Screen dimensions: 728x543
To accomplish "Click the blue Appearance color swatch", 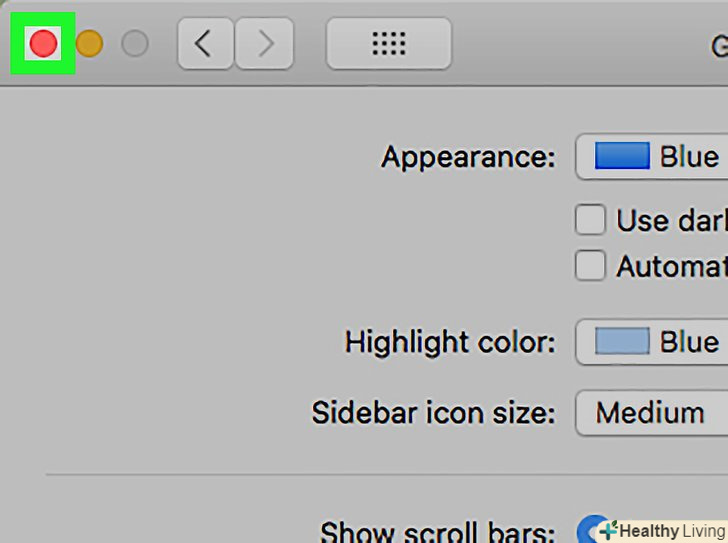I will pos(621,157).
